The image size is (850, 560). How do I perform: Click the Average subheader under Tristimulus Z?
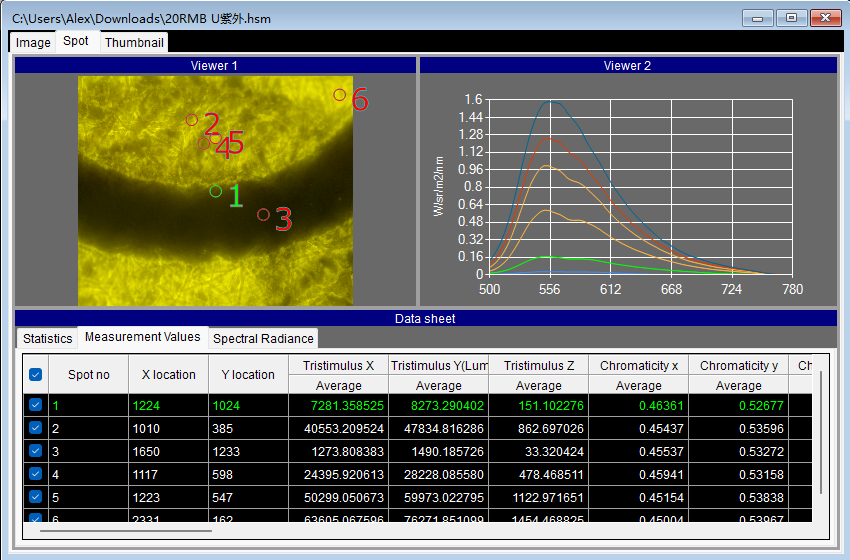(539, 385)
